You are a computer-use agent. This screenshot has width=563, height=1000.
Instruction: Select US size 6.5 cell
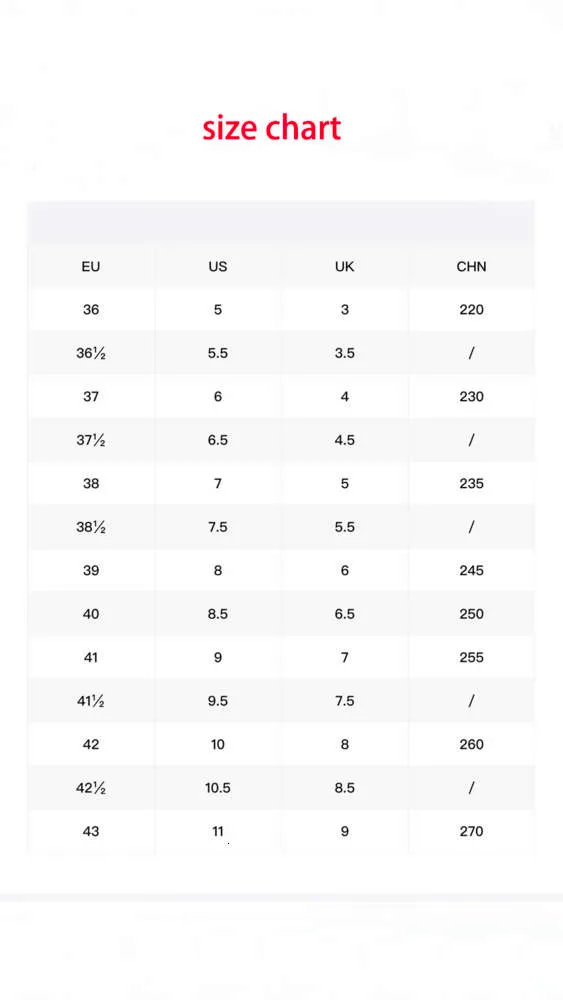pyautogui.click(x=217, y=440)
